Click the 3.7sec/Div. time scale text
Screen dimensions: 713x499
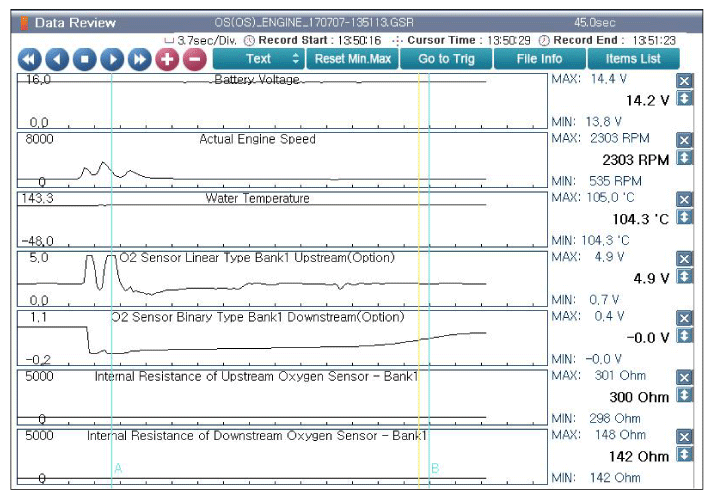(206, 40)
